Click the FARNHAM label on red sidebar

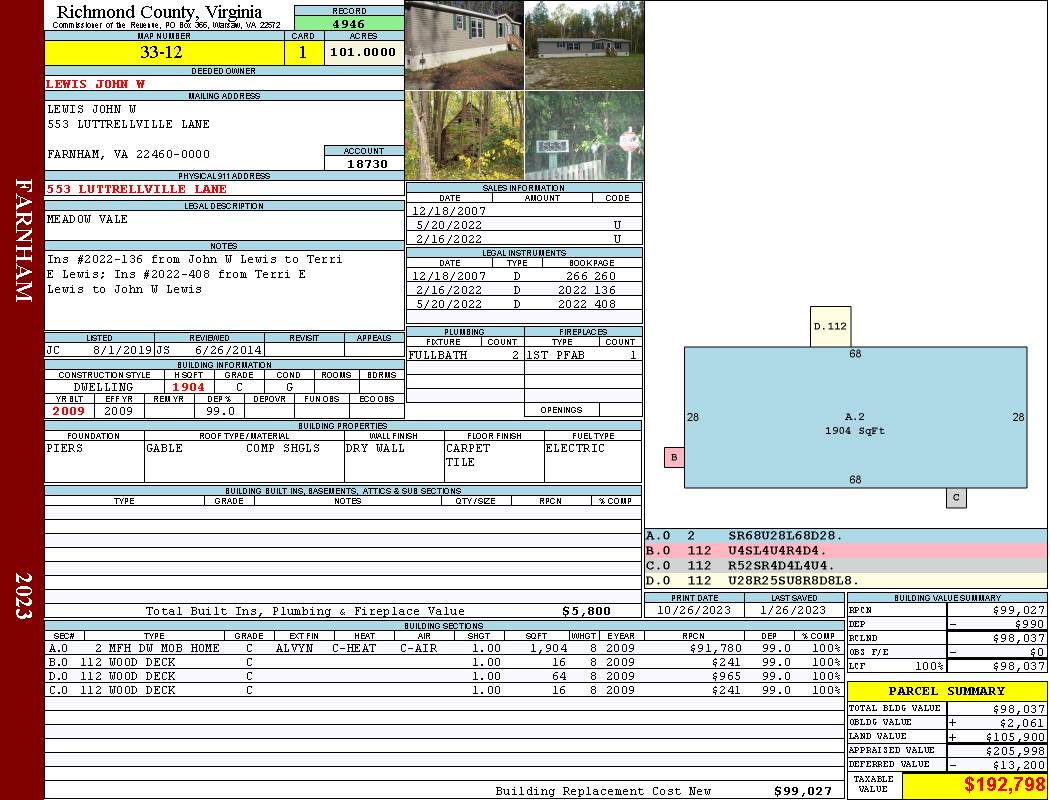[x=23, y=240]
